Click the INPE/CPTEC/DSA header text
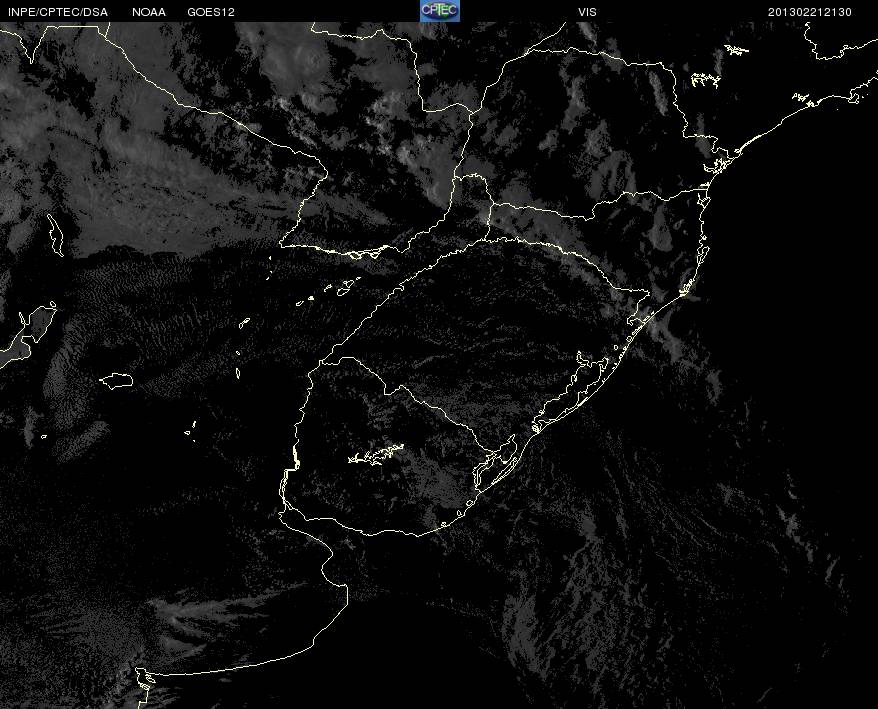This screenshot has height=709, width=878. coord(58,12)
